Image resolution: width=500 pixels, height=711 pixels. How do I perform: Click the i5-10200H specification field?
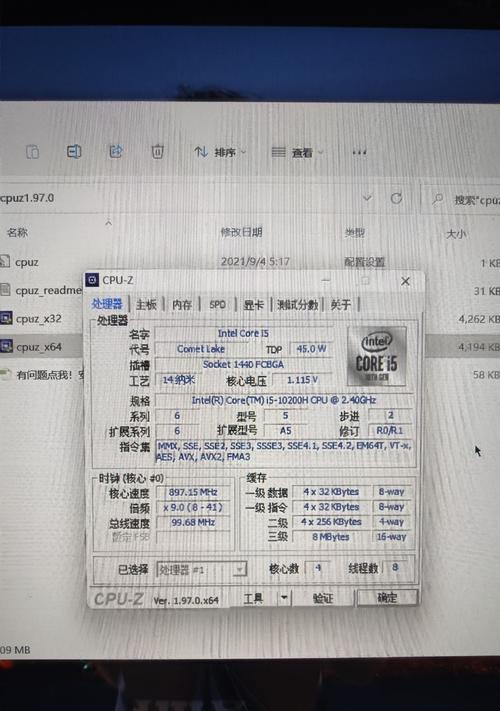(284, 400)
